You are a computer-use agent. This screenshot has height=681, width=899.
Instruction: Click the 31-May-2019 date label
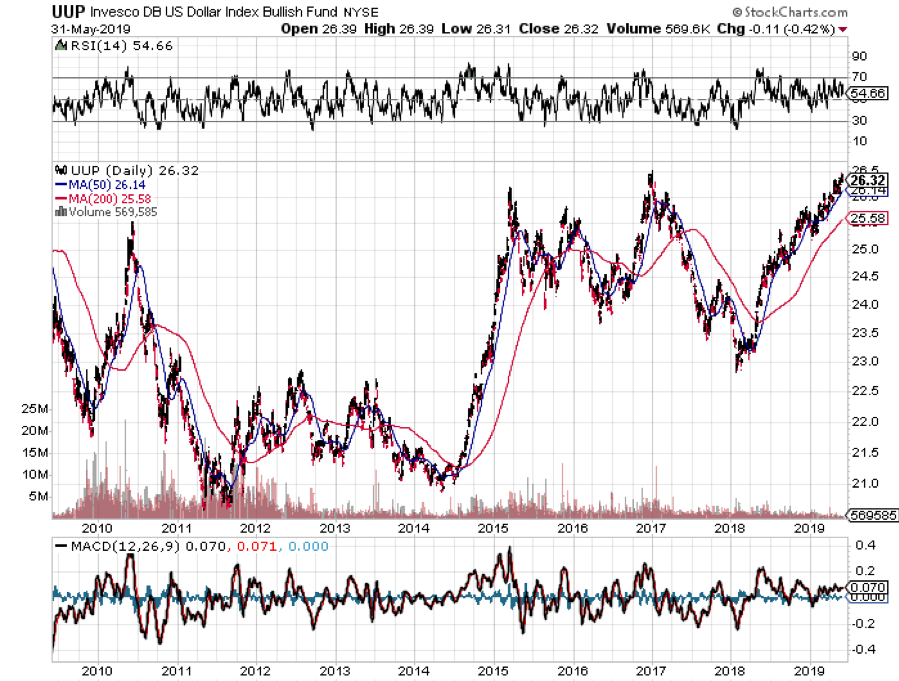tap(86, 29)
